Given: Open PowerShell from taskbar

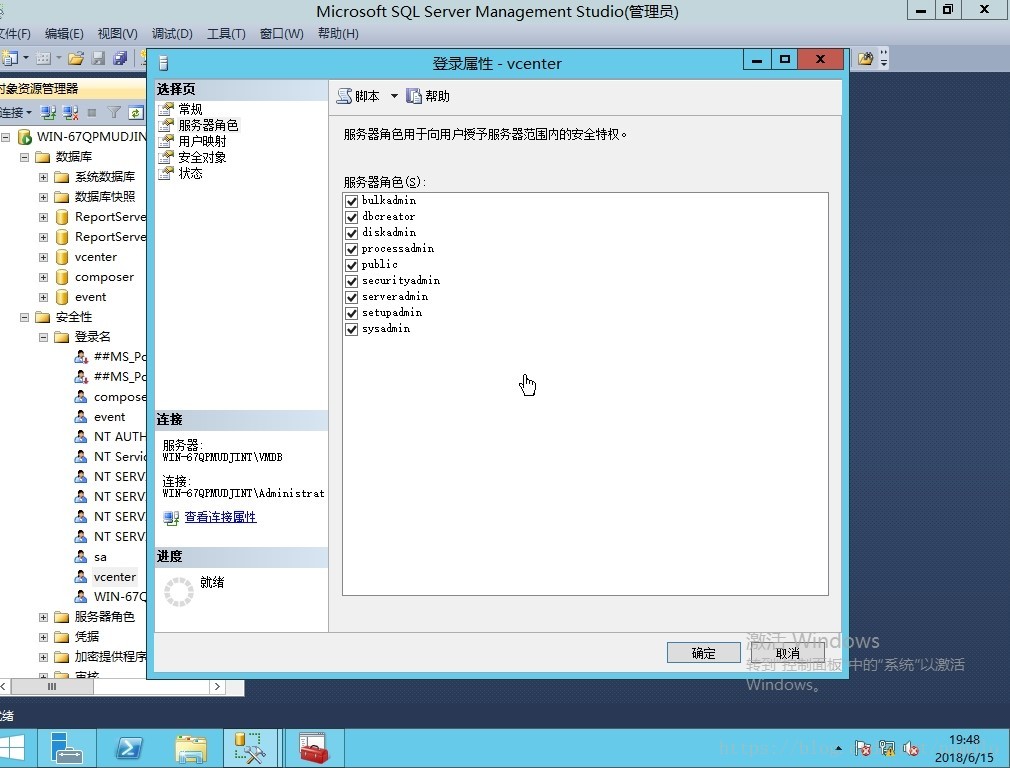Looking at the screenshot, I should pos(129,748).
